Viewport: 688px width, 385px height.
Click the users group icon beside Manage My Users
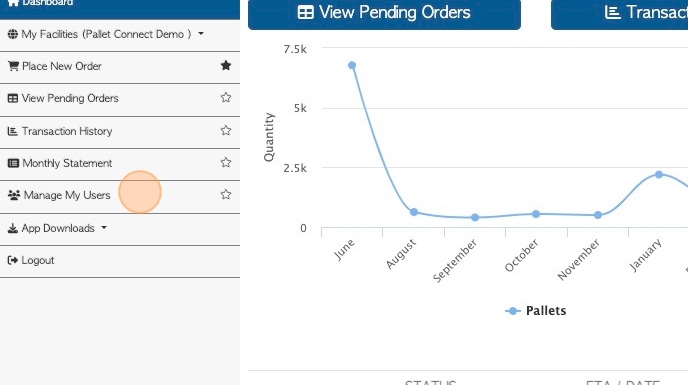14,195
